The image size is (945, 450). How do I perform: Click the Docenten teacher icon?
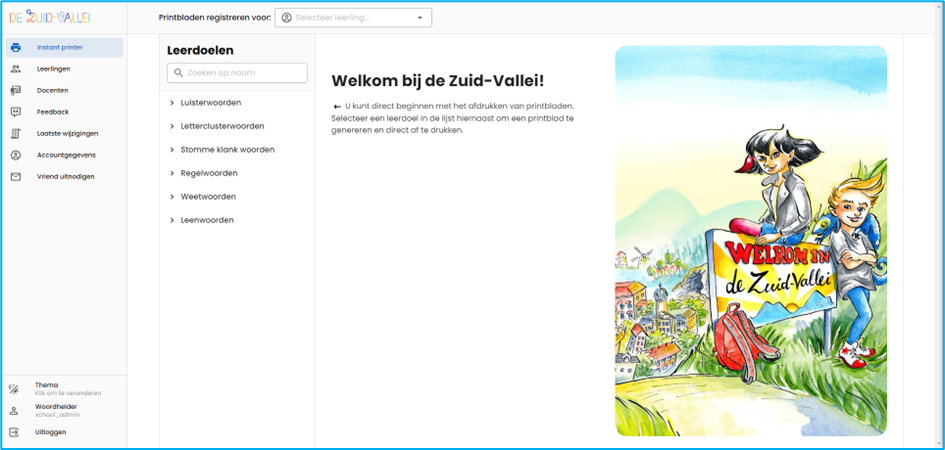click(16, 90)
